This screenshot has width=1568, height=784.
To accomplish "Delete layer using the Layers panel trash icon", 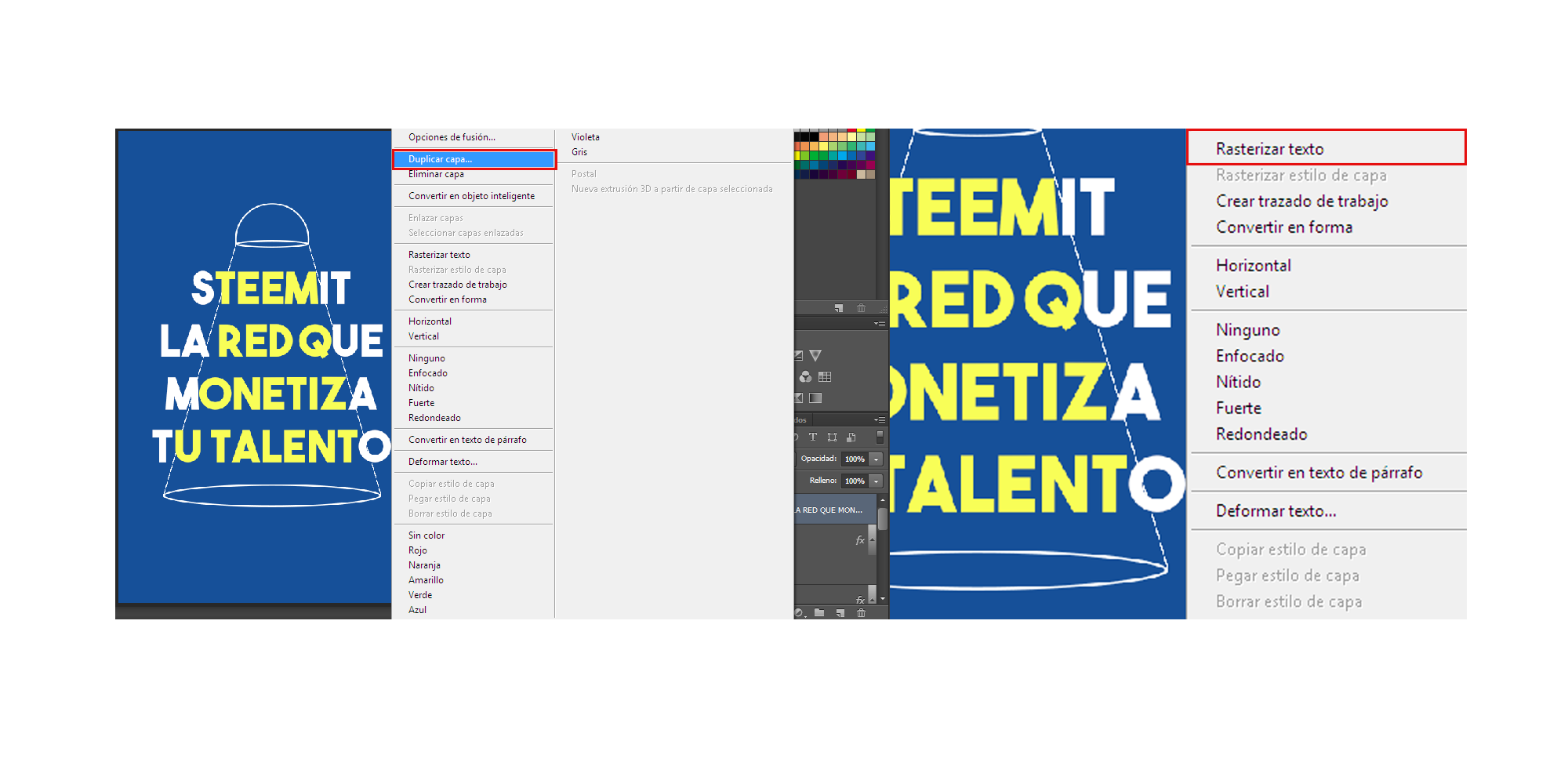I will pos(861,613).
